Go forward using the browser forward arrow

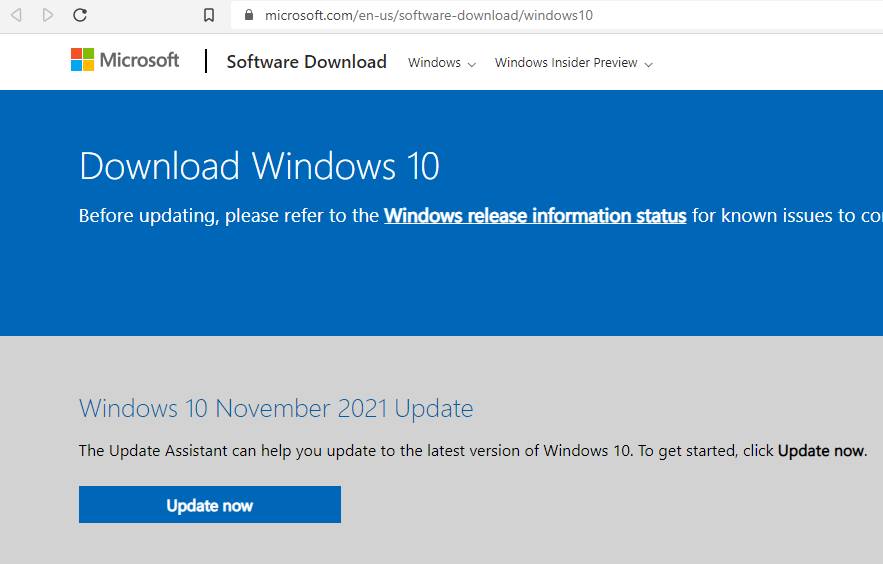click(x=48, y=15)
